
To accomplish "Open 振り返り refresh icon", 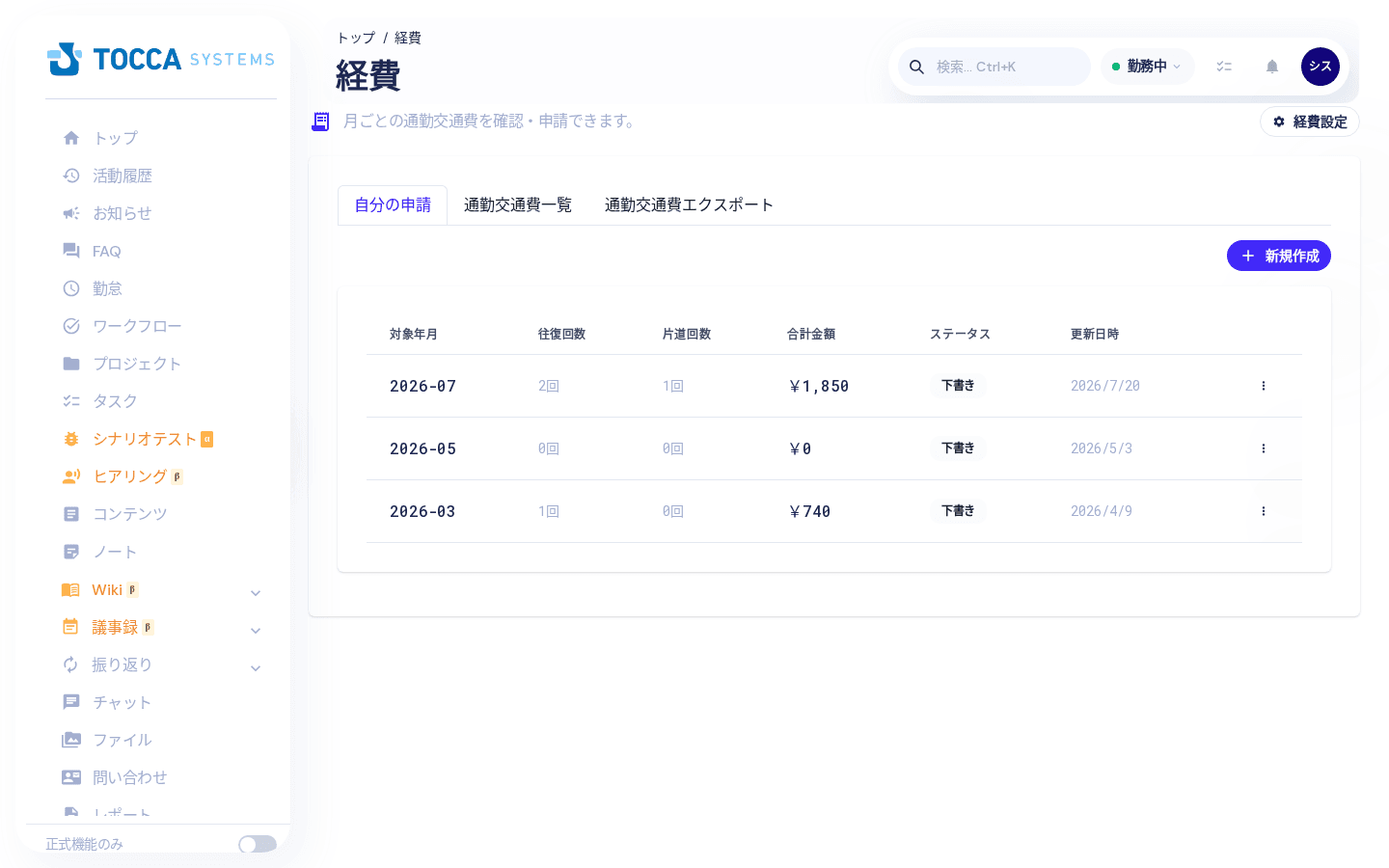I will coord(70,665).
